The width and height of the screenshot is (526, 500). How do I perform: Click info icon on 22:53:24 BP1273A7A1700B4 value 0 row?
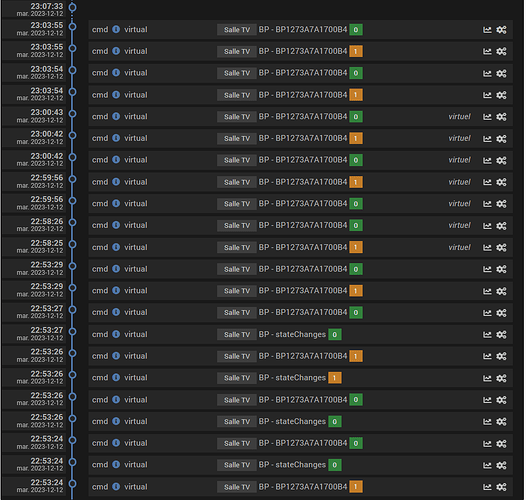point(116,443)
